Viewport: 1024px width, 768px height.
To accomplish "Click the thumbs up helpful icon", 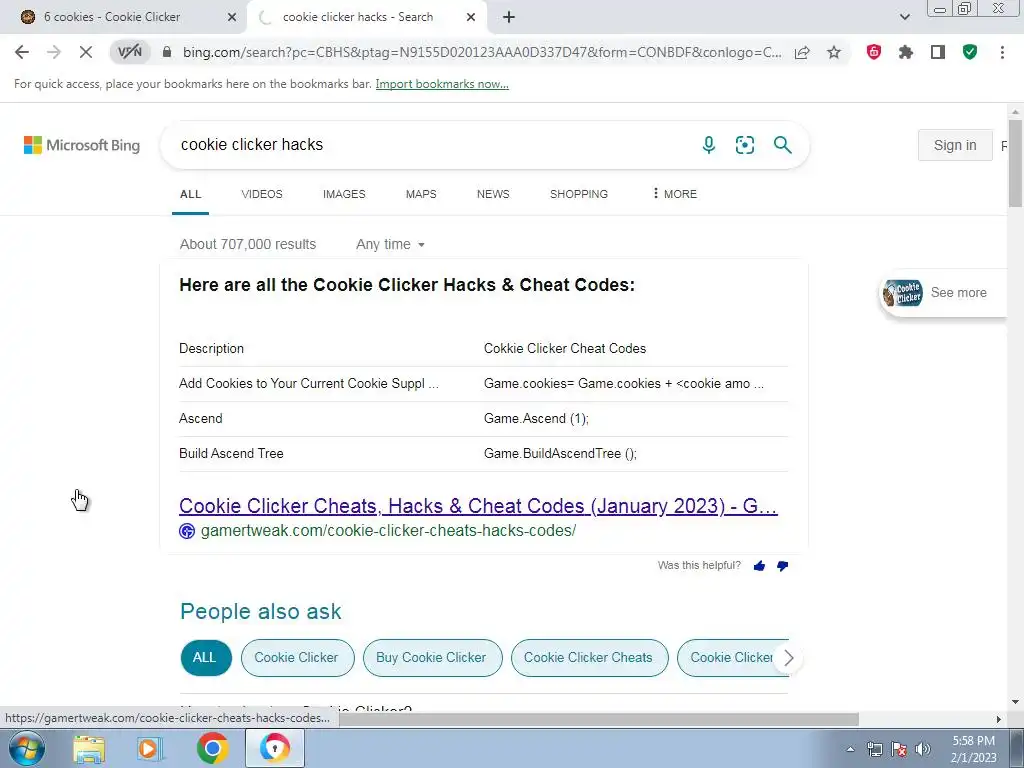I will [x=759, y=566].
